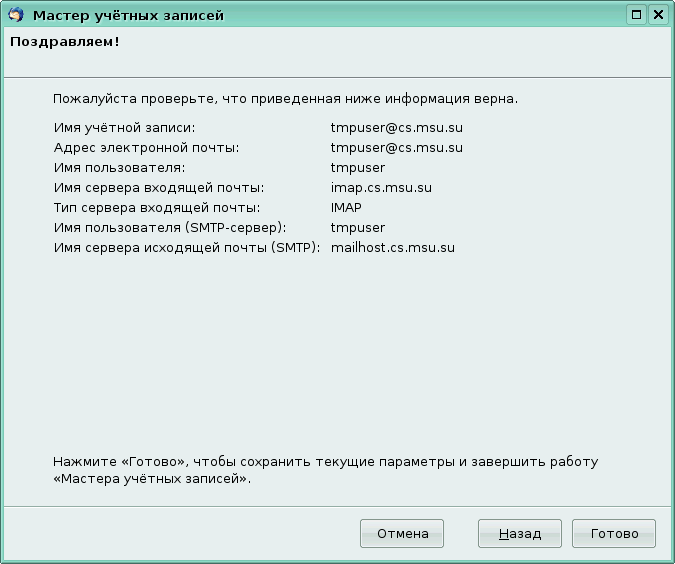Click the IMAP server type value
Image resolution: width=675 pixels, height=564 pixels.
tap(346, 208)
